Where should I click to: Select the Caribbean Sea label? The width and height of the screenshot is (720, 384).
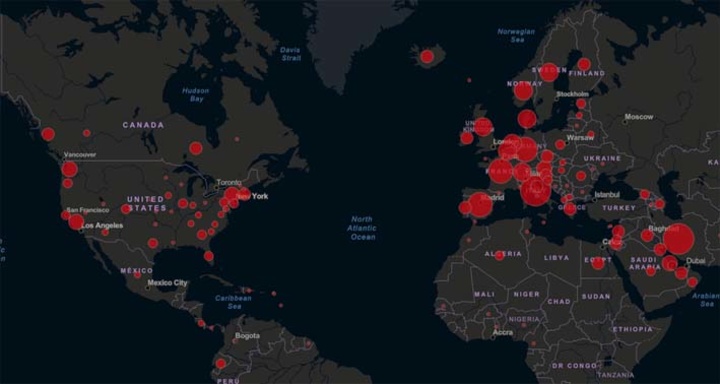pyautogui.click(x=233, y=302)
